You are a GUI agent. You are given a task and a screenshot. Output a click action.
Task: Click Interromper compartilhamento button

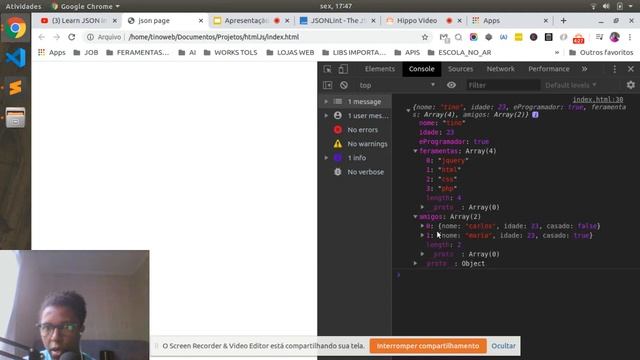(428, 346)
